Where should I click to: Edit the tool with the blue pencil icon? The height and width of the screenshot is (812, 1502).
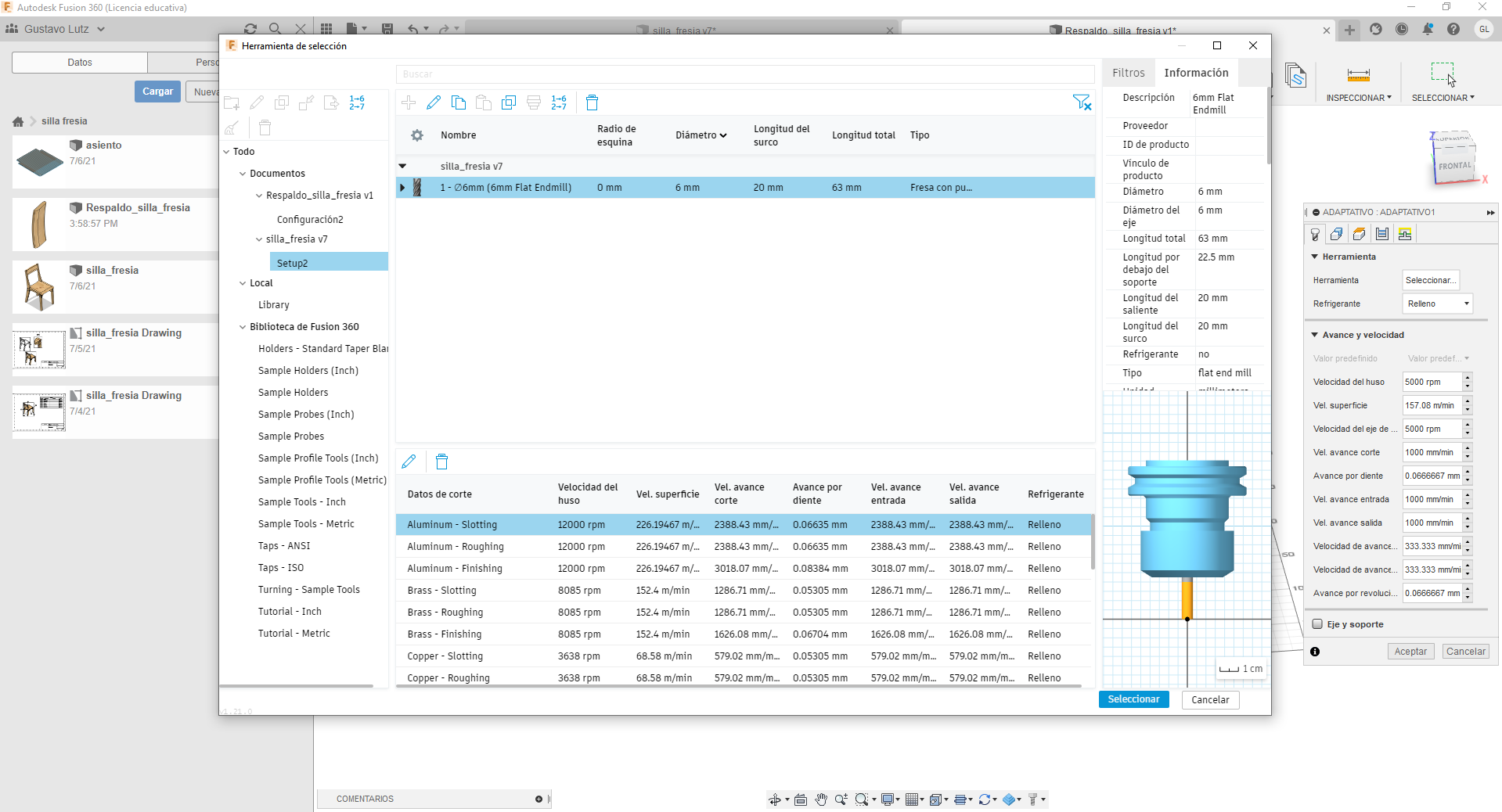[434, 102]
